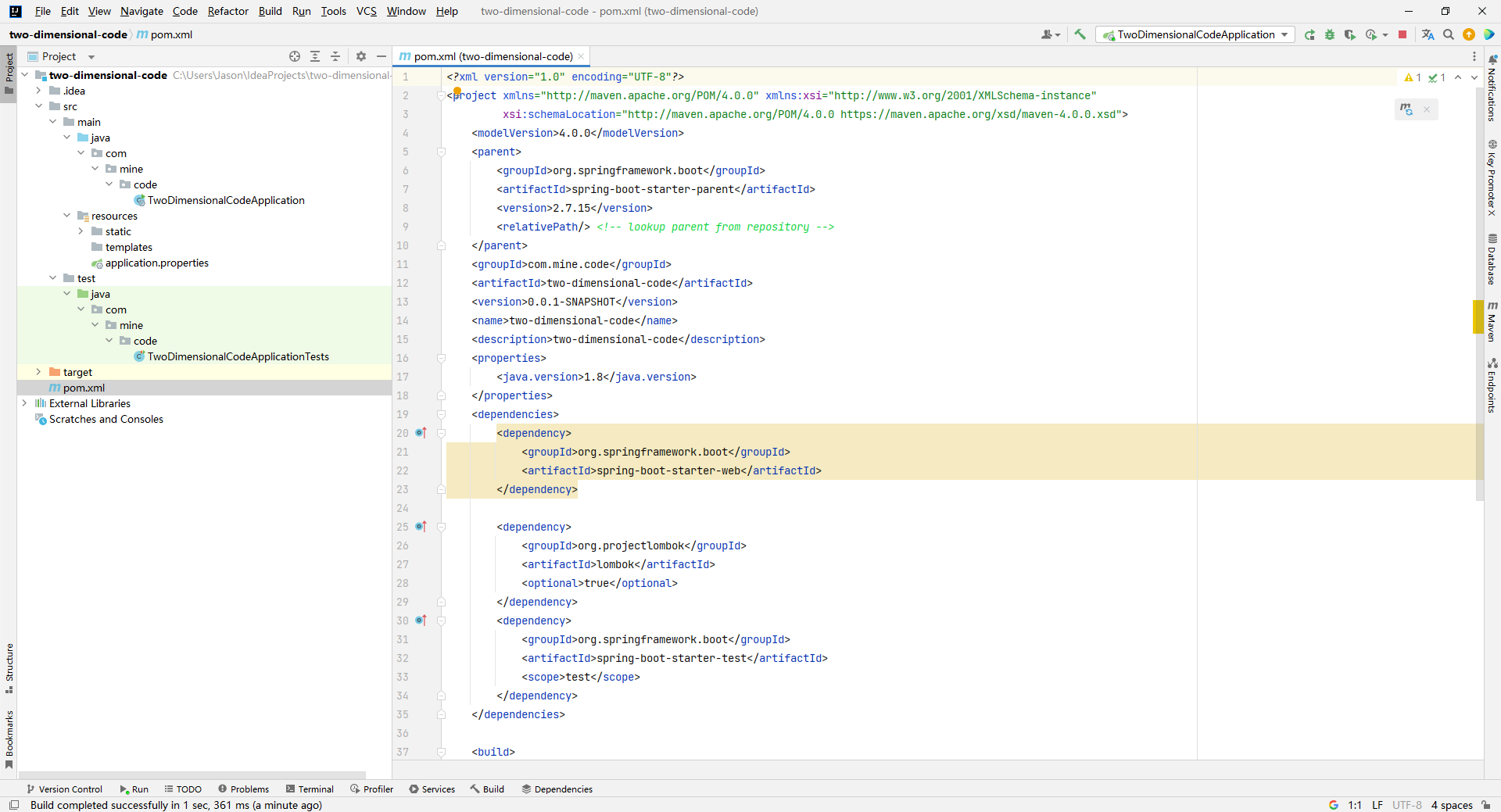
Task: Open Search Everywhere magnifier
Action: [x=1449, y=34]
